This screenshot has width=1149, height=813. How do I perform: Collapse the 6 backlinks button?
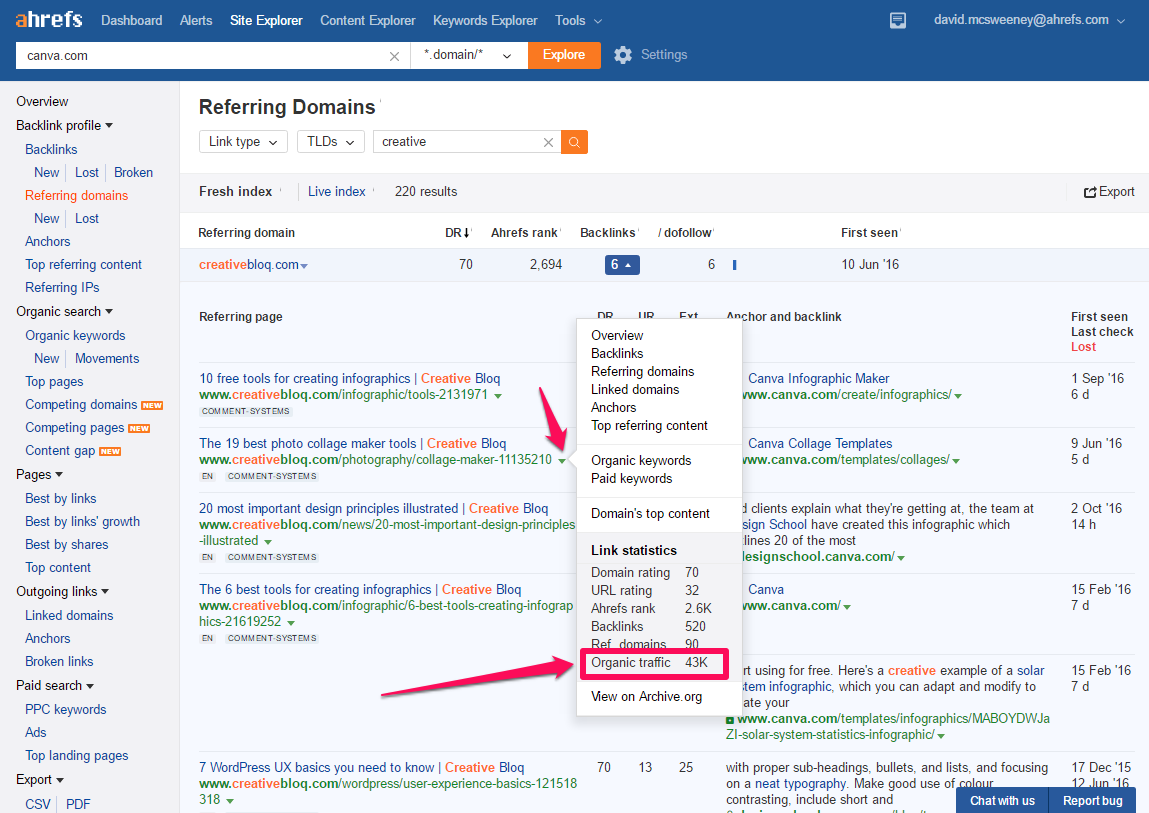[622, 265]
